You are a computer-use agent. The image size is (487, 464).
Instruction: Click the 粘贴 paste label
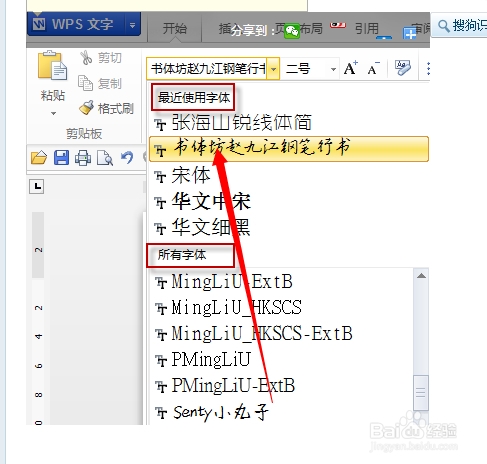click(x=53, y=96)
